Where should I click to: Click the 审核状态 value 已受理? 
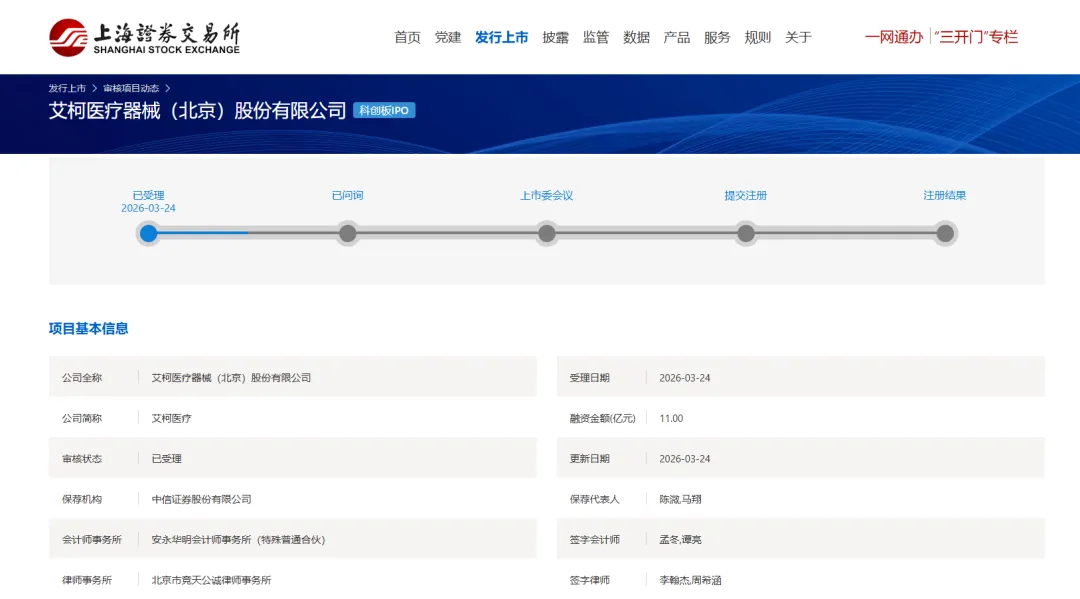[x=167, y=459]
